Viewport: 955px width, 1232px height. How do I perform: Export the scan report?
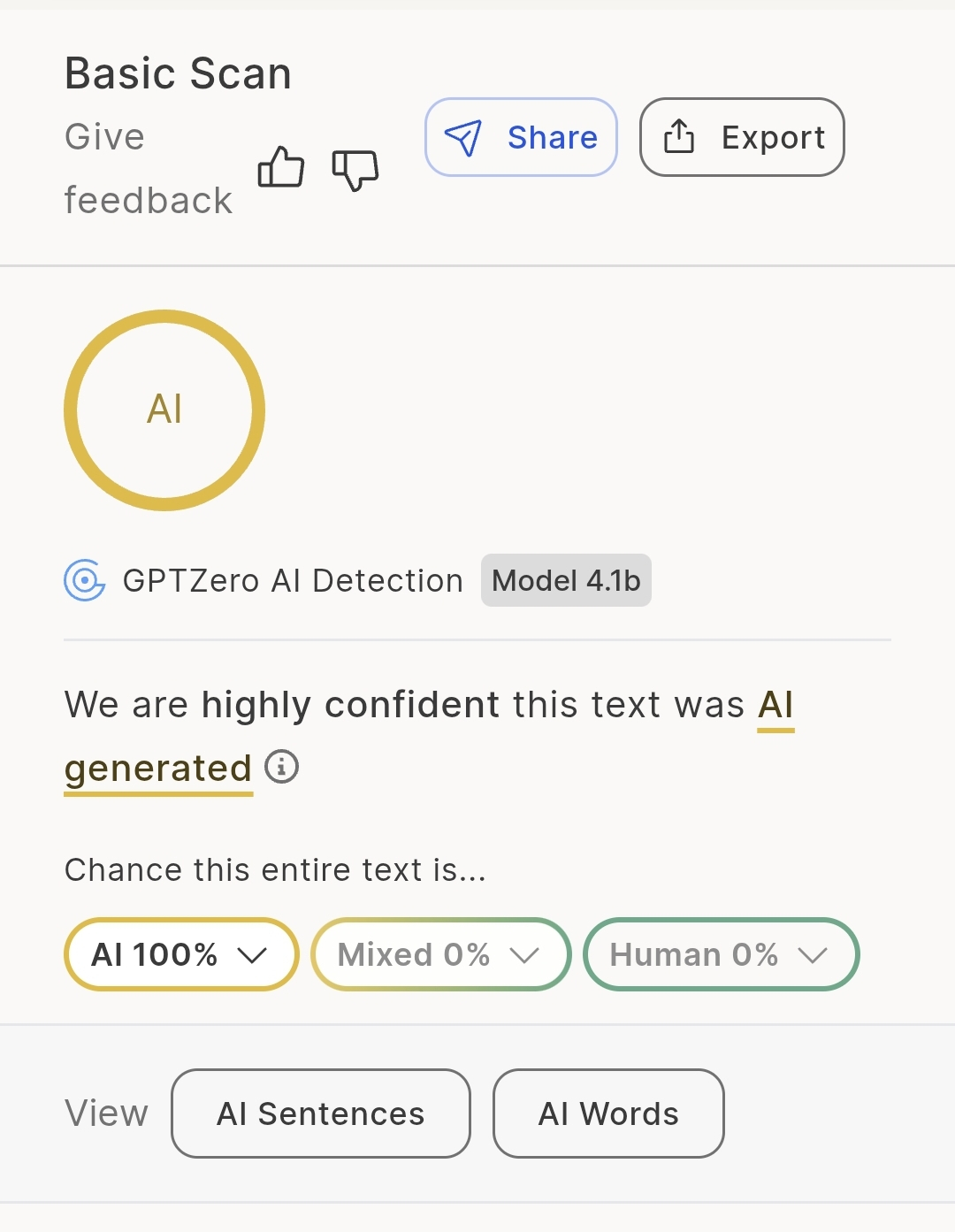pyautogui.click(x=741, y=137)
